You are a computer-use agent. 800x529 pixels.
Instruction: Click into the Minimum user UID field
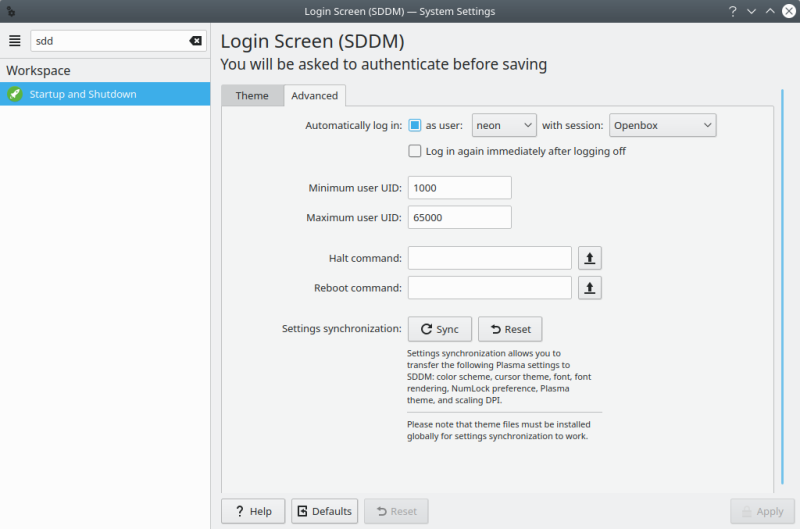tap(459, 188)
